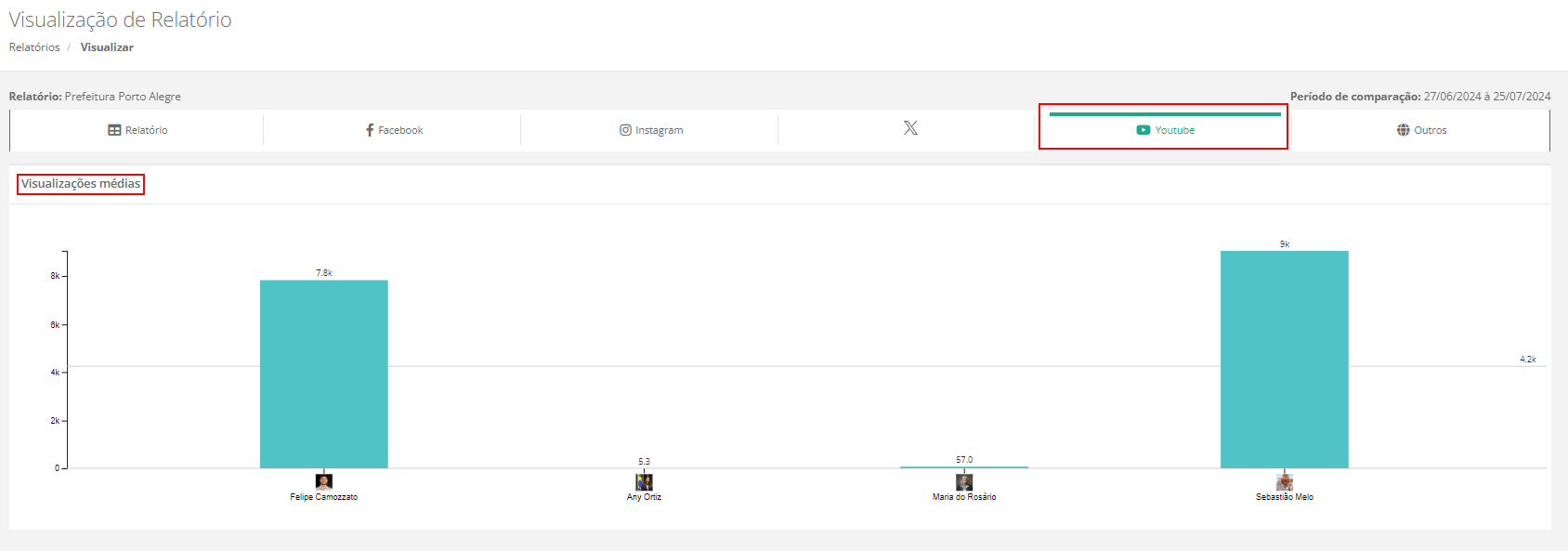Click the Instagram camera icon

coord(625,130)
